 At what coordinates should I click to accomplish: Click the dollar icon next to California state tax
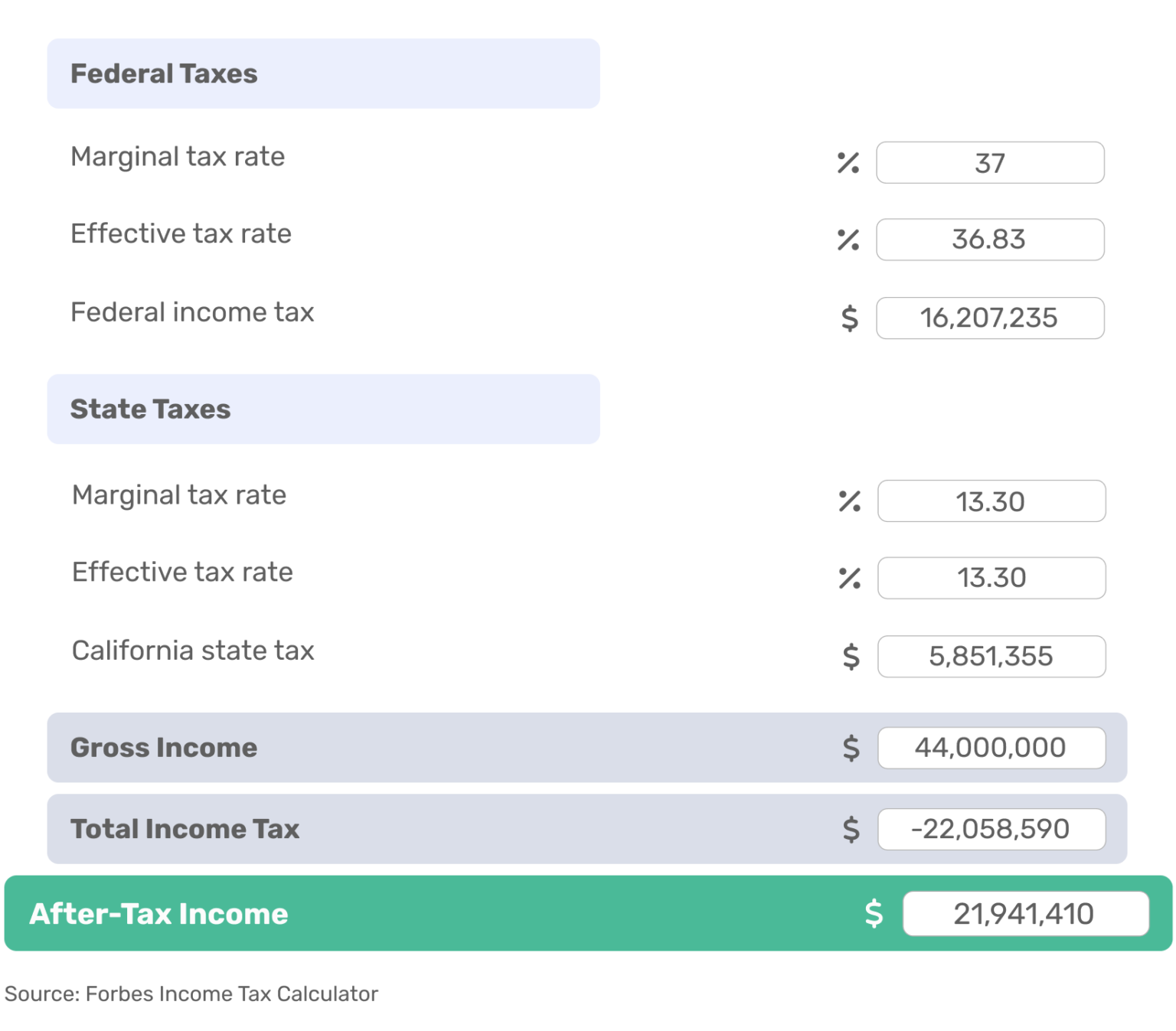pyautogui.click(x=850, y=656)
